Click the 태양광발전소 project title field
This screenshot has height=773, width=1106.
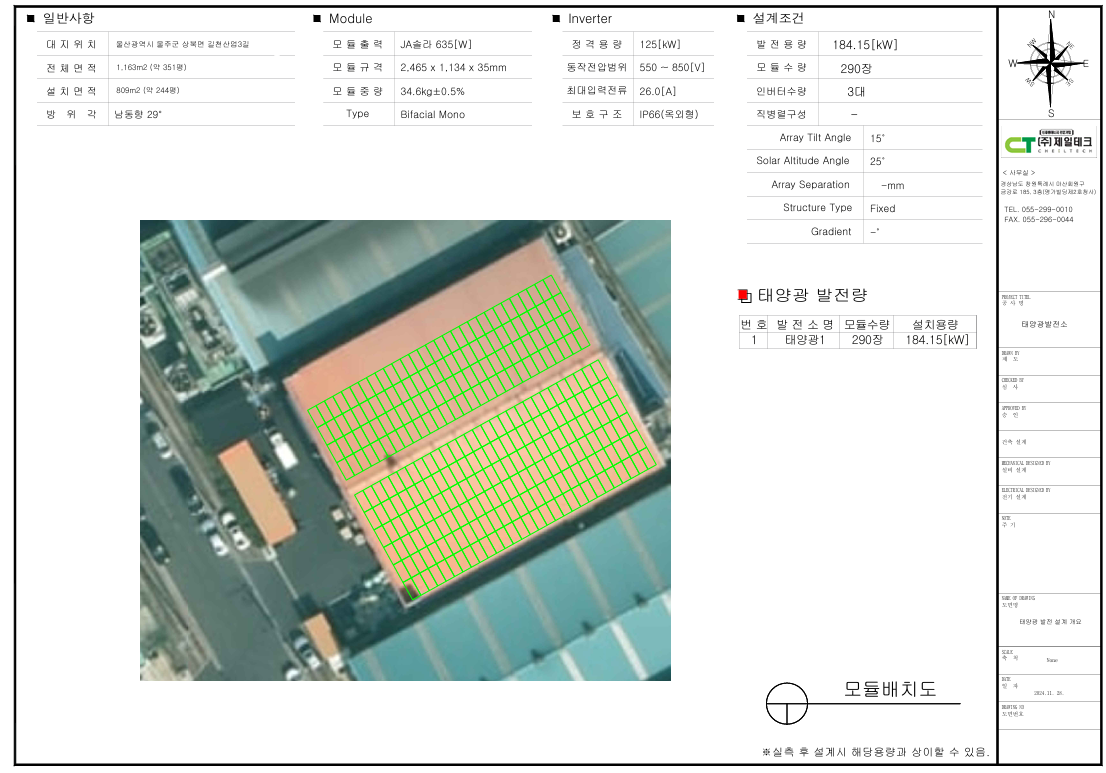[x=1045, y=324]
